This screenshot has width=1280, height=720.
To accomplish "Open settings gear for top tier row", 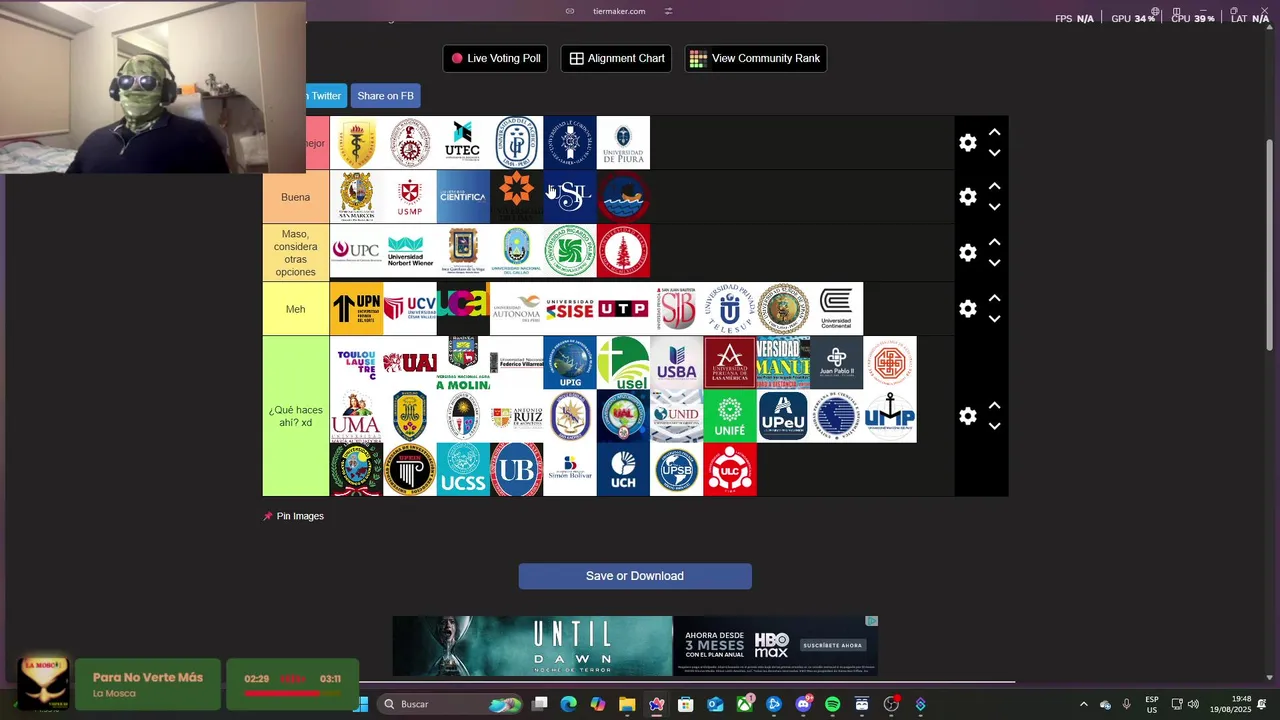I will point(967,143).
